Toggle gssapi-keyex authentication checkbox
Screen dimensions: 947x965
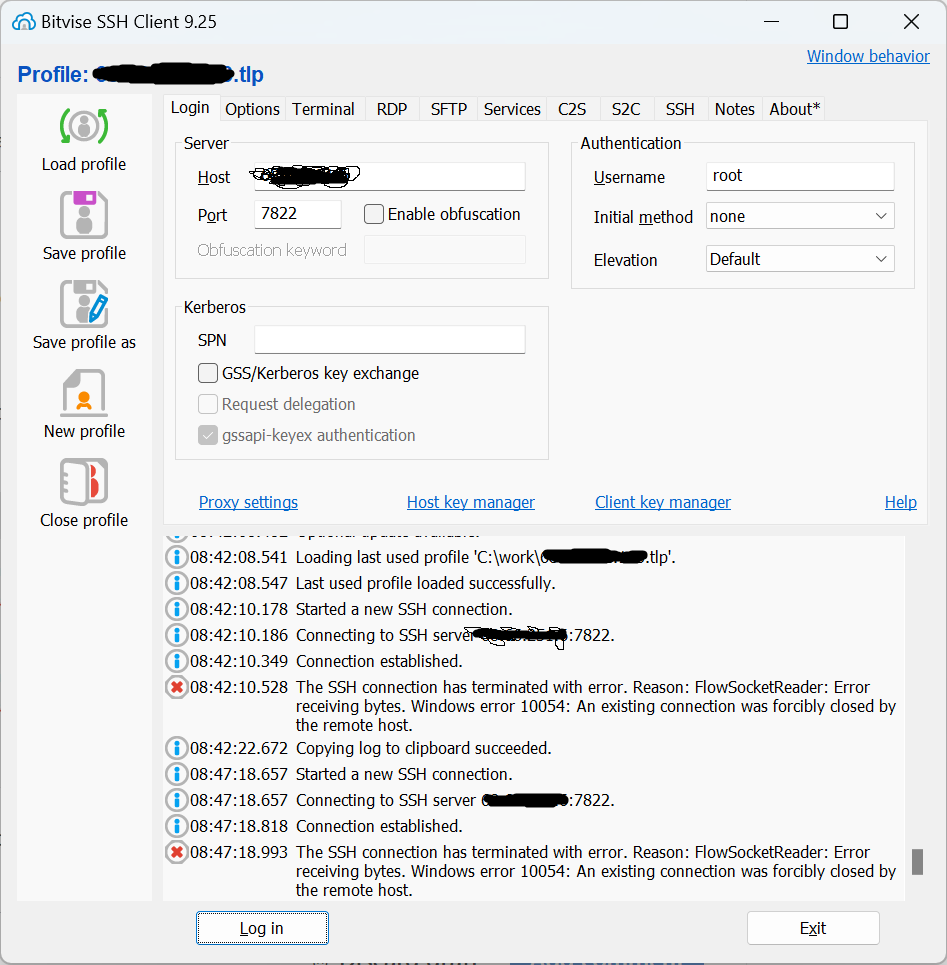(x=207, y=435)
